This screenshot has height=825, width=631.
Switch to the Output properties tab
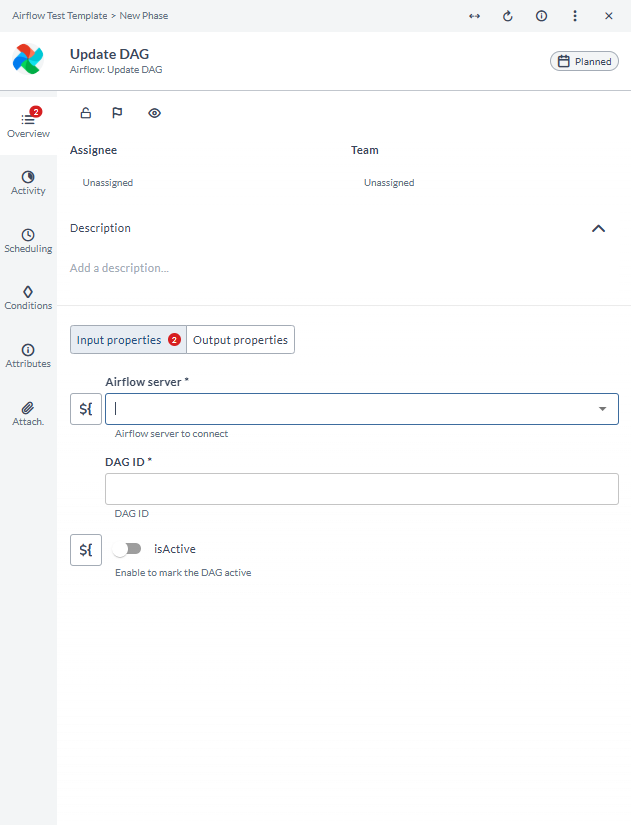tap(240, 339)
